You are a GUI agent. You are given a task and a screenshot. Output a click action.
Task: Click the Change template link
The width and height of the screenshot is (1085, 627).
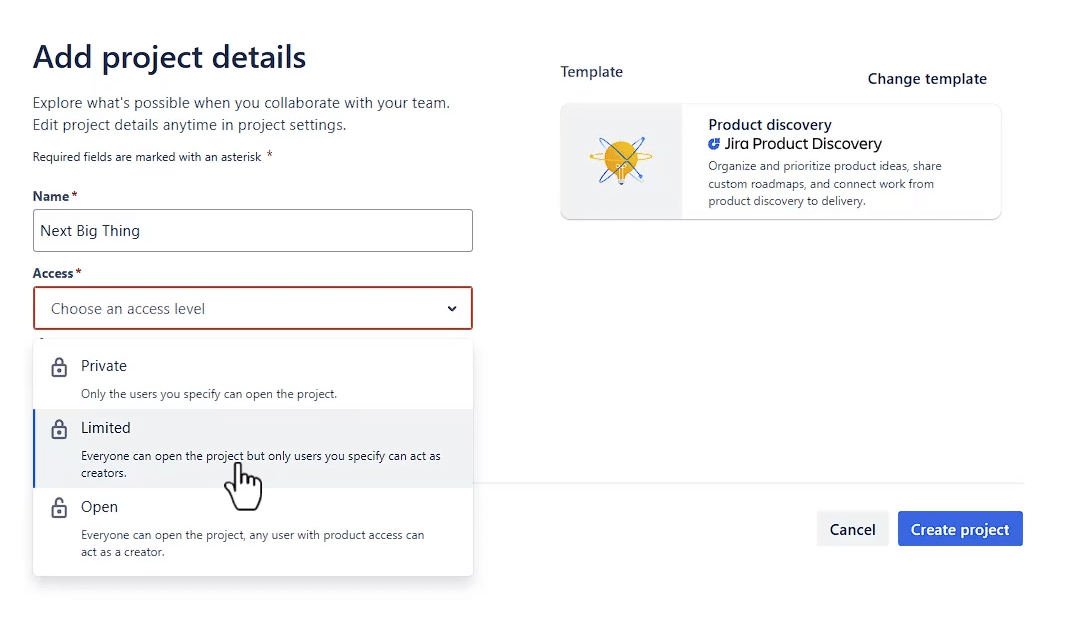point(927,79)
